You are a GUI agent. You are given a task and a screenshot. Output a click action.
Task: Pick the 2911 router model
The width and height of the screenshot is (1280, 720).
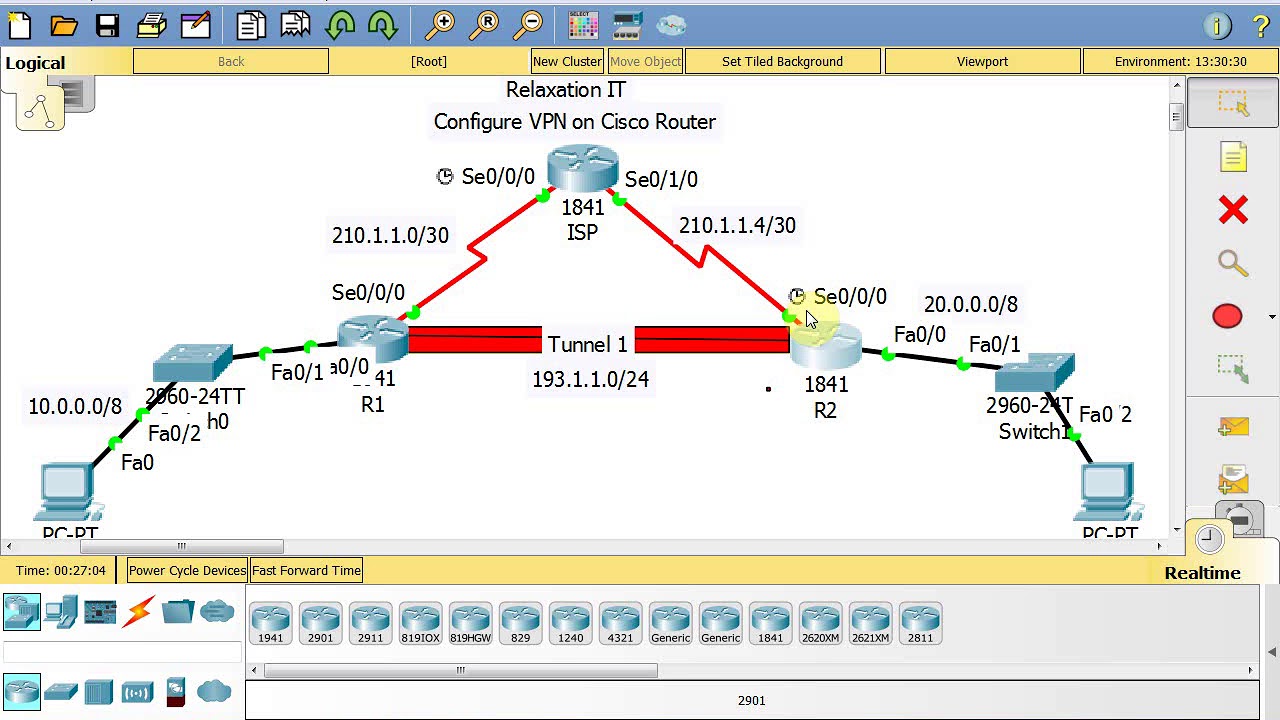tap(370, 622)
